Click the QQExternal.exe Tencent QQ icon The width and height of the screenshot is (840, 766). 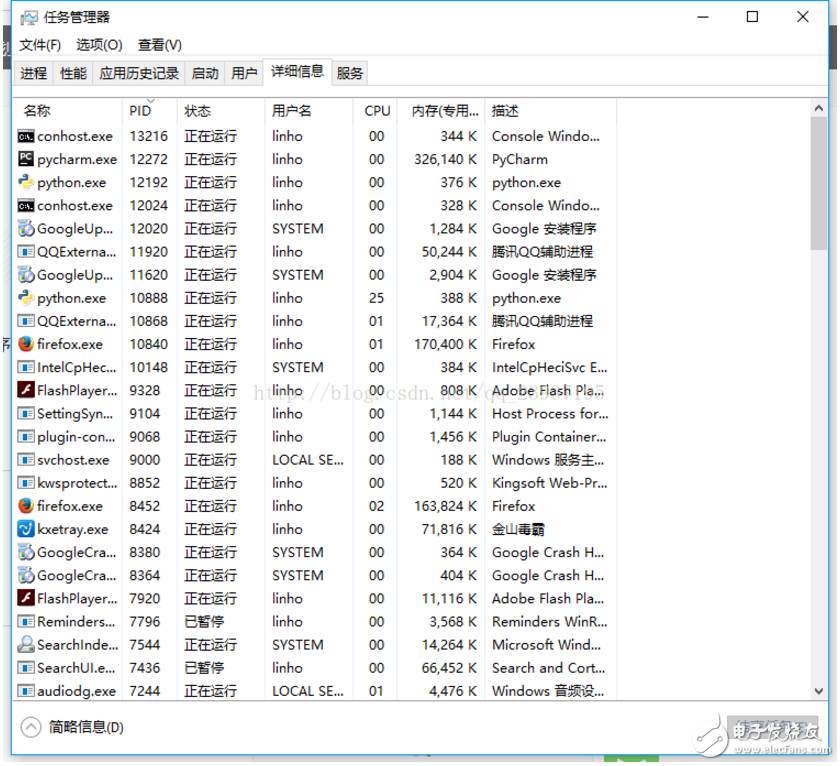pyautogui.click(x=25, y=251)
